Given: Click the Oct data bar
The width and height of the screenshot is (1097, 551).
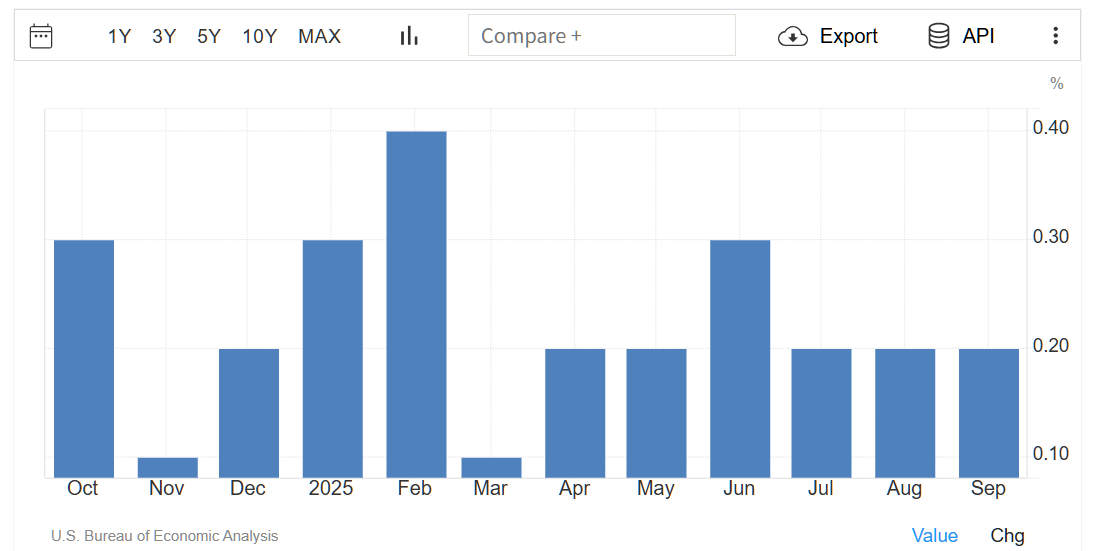Looking at the screenshot, I should (84, 358).
